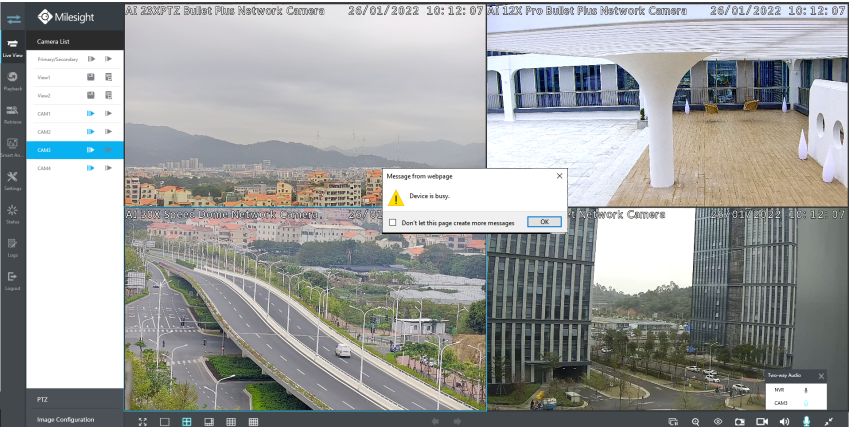Play primary stream for all cameras
This screenshot has height=428, width=851.
tap(91, 59)
